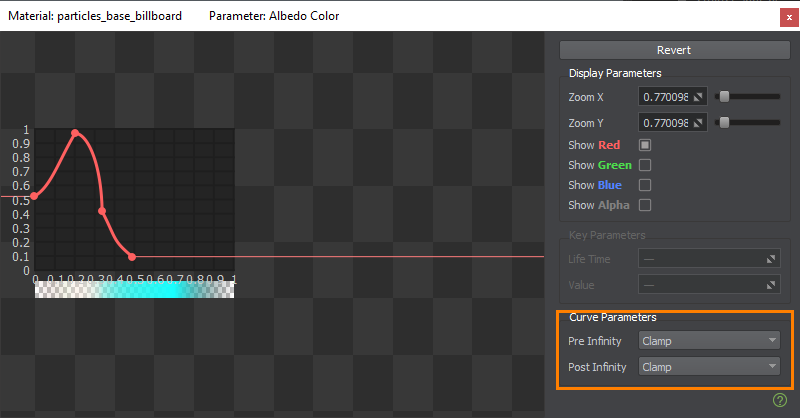This screenshot has width=800, height=418.
Task: Click the Zoom X slider handle
Action: click(724, 97)
